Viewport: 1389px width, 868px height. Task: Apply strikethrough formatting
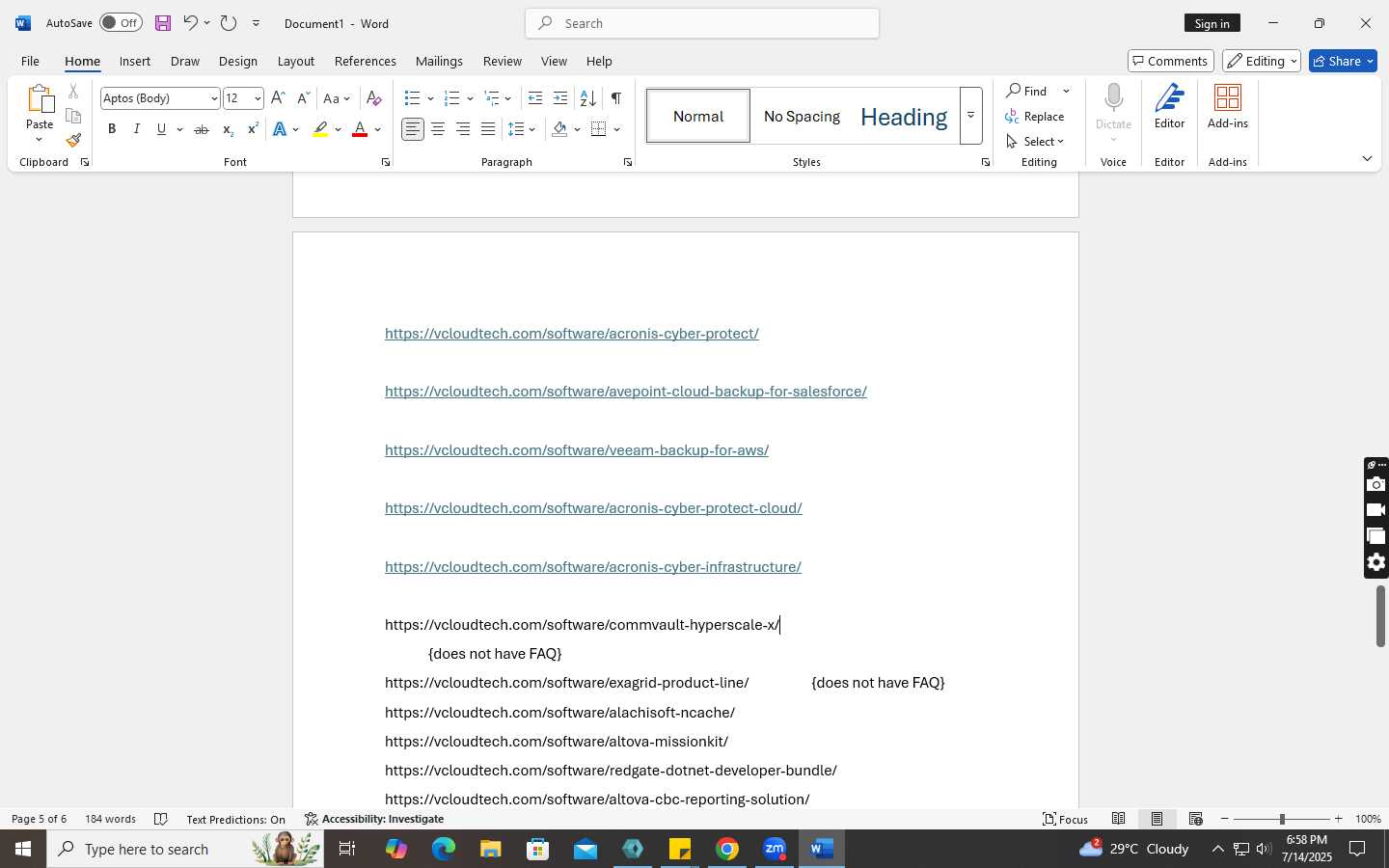202,129
